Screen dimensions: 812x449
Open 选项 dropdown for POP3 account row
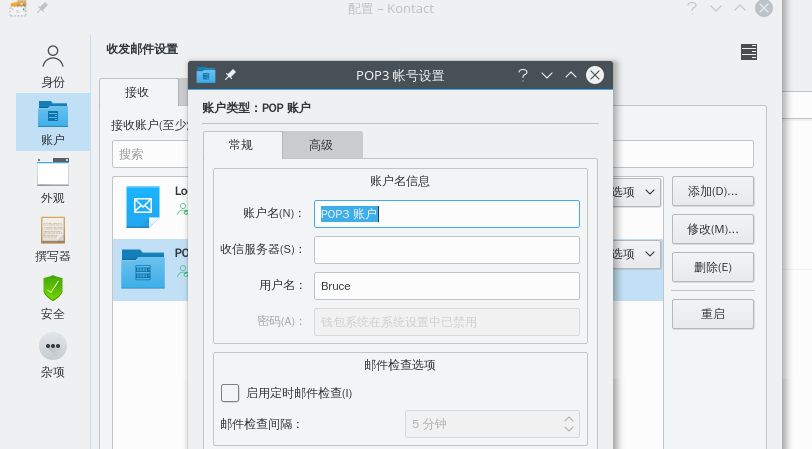tap(636, 254)
